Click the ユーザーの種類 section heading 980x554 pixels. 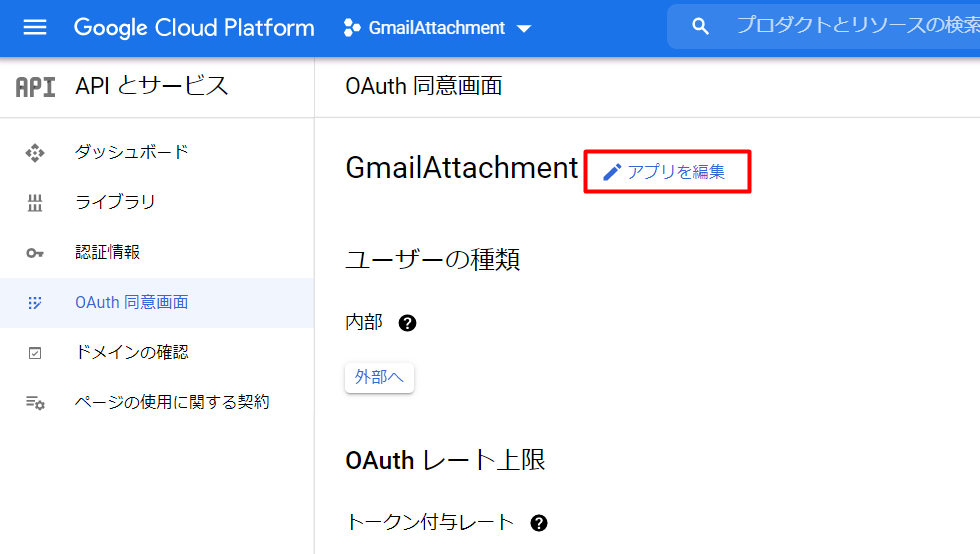[432, 259]
